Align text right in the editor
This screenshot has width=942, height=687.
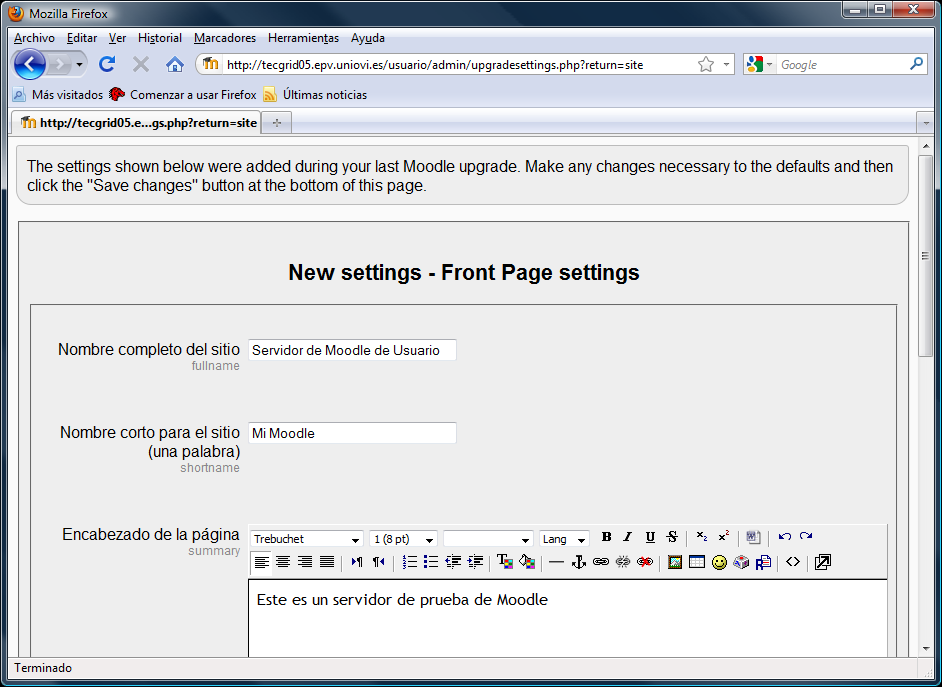305,562
